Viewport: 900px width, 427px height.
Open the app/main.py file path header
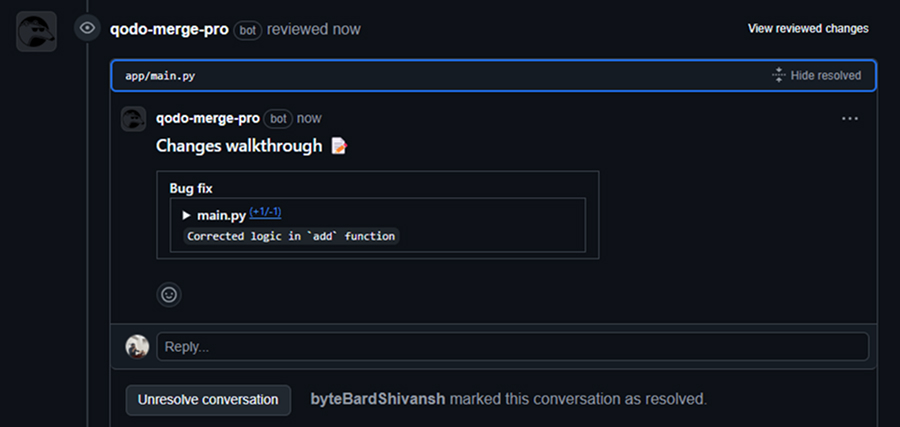160,76
